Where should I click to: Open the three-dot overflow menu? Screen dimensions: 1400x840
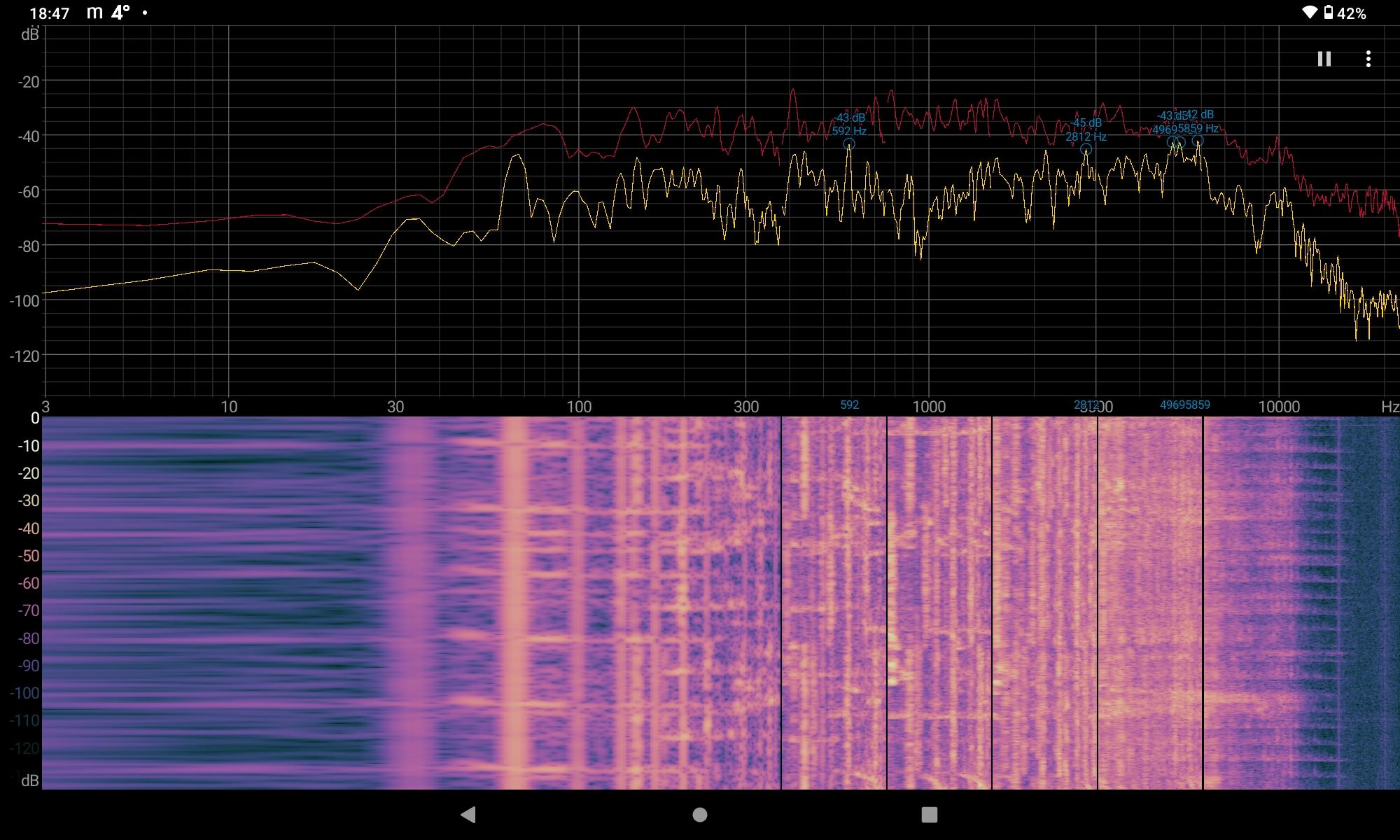click(x=1368, y=59)
